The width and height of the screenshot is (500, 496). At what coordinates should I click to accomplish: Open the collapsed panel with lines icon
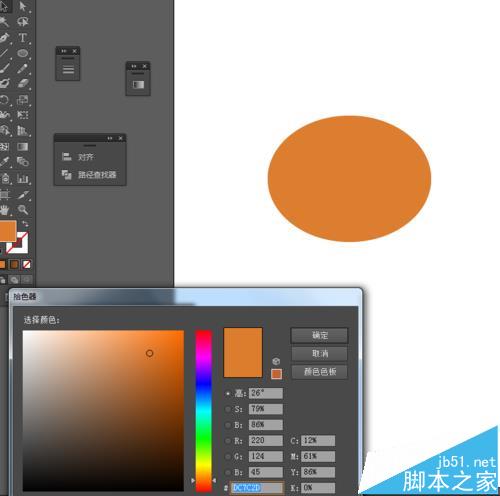pyautogui.click(x=68, y=69)
